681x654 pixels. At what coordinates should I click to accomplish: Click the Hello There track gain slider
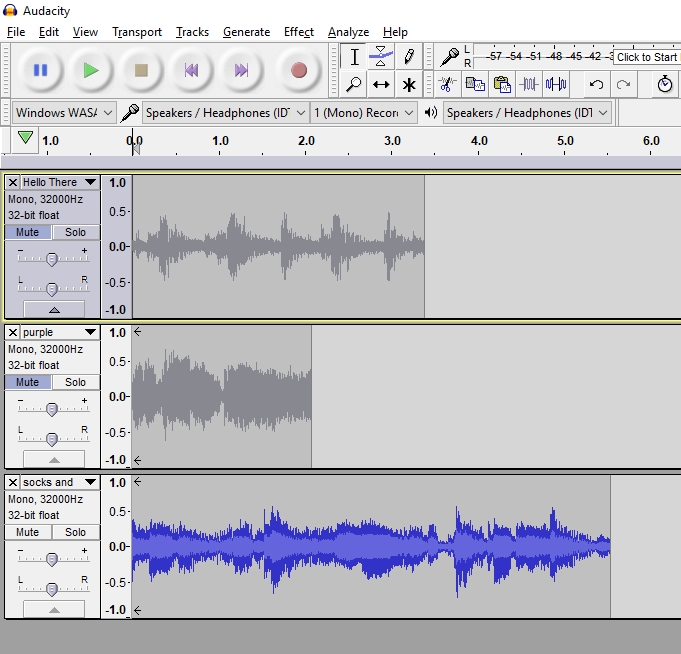(52, 259)
